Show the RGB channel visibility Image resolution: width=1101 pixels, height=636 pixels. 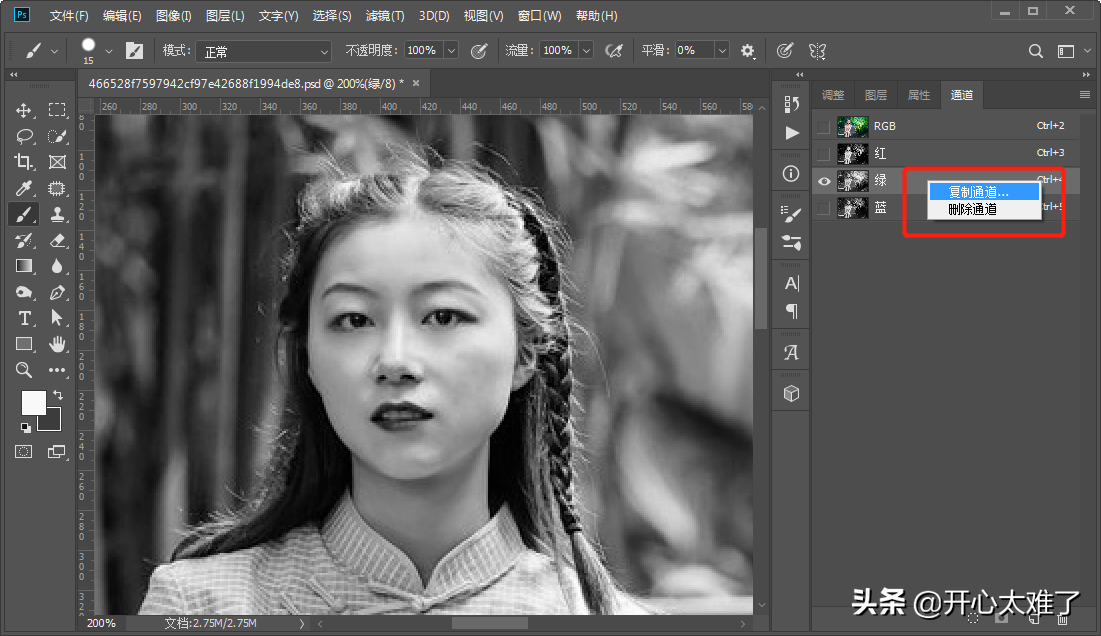pos(823,127)
